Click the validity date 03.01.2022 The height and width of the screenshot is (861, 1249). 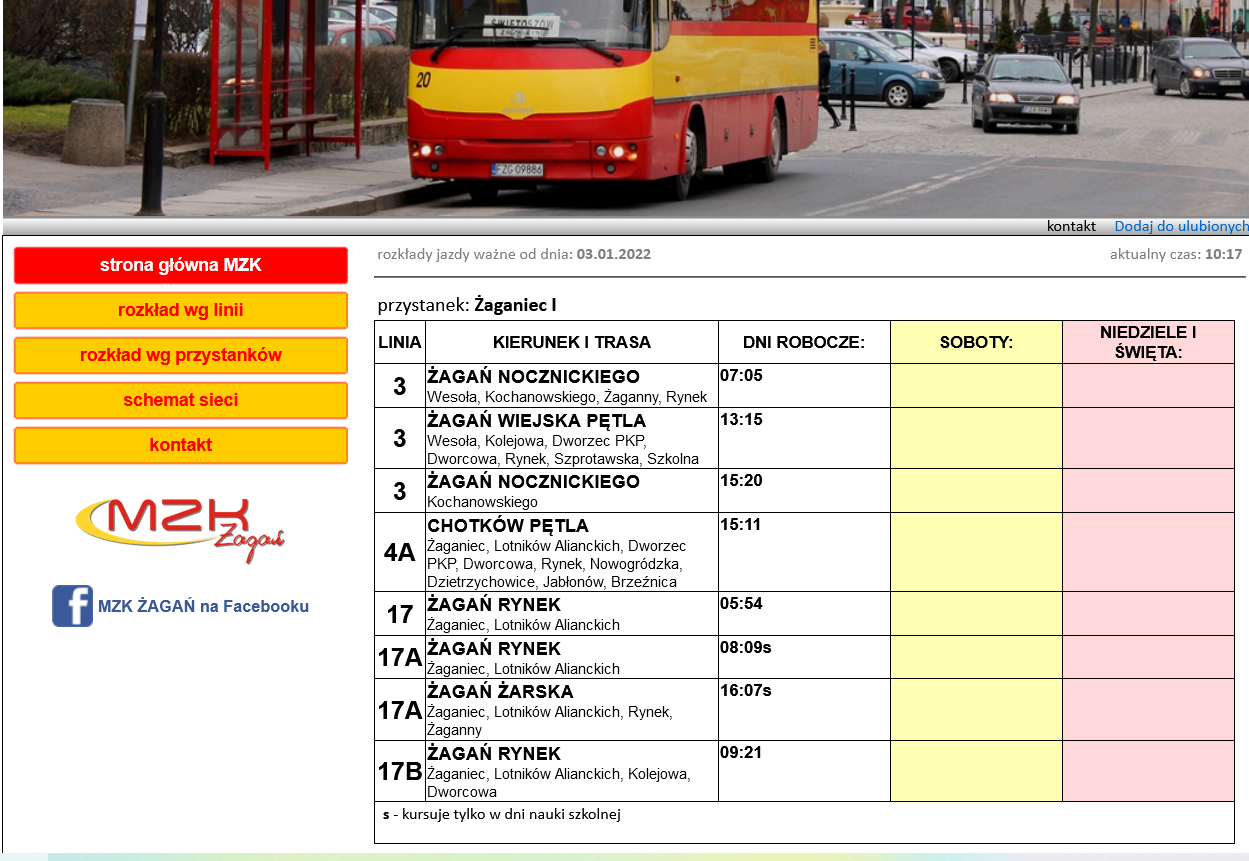point(614,254)
